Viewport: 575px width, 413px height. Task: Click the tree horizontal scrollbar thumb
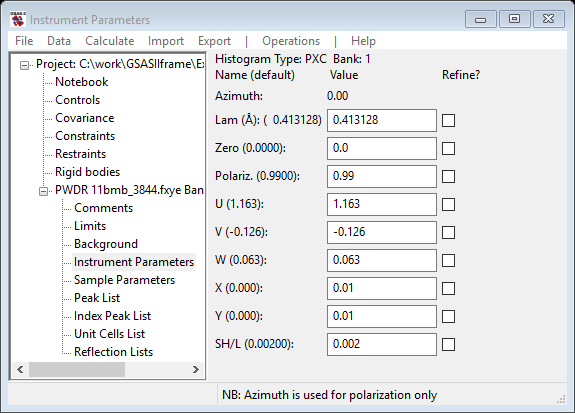tap(77, 369)
